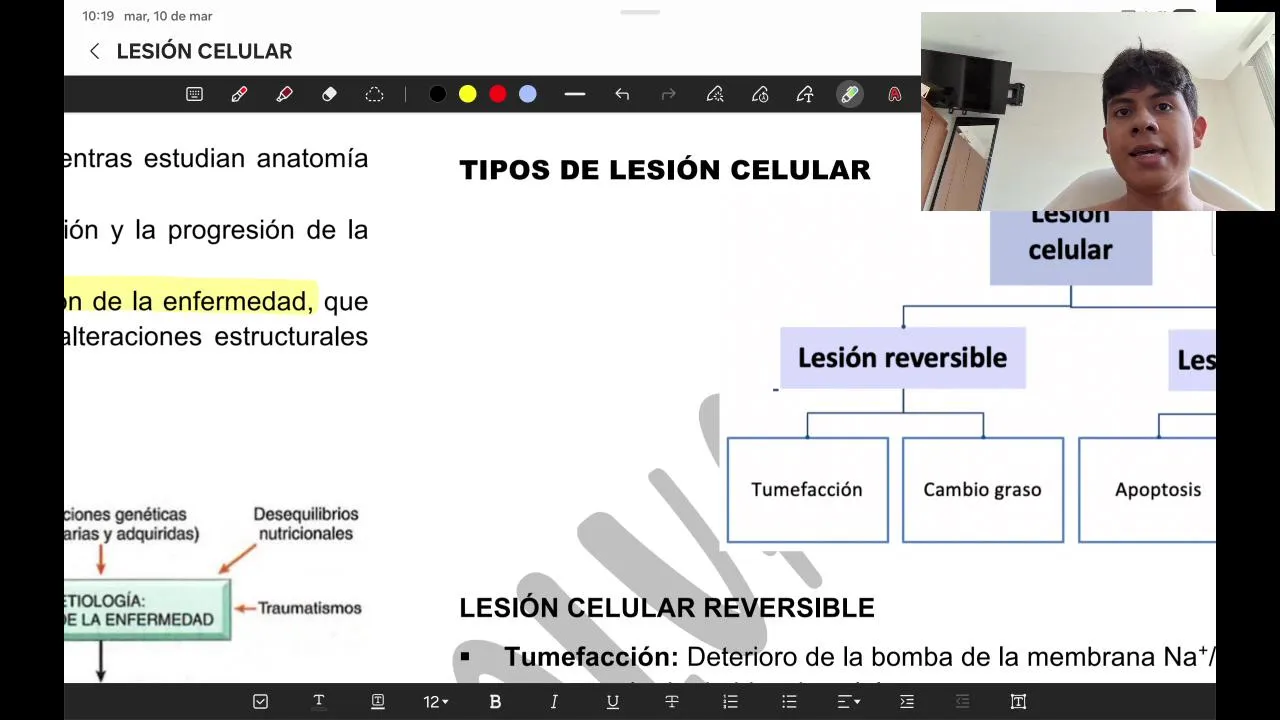Open the text background color option
The width and height of the screenshot is (1280, 720).
coord(378,701)
